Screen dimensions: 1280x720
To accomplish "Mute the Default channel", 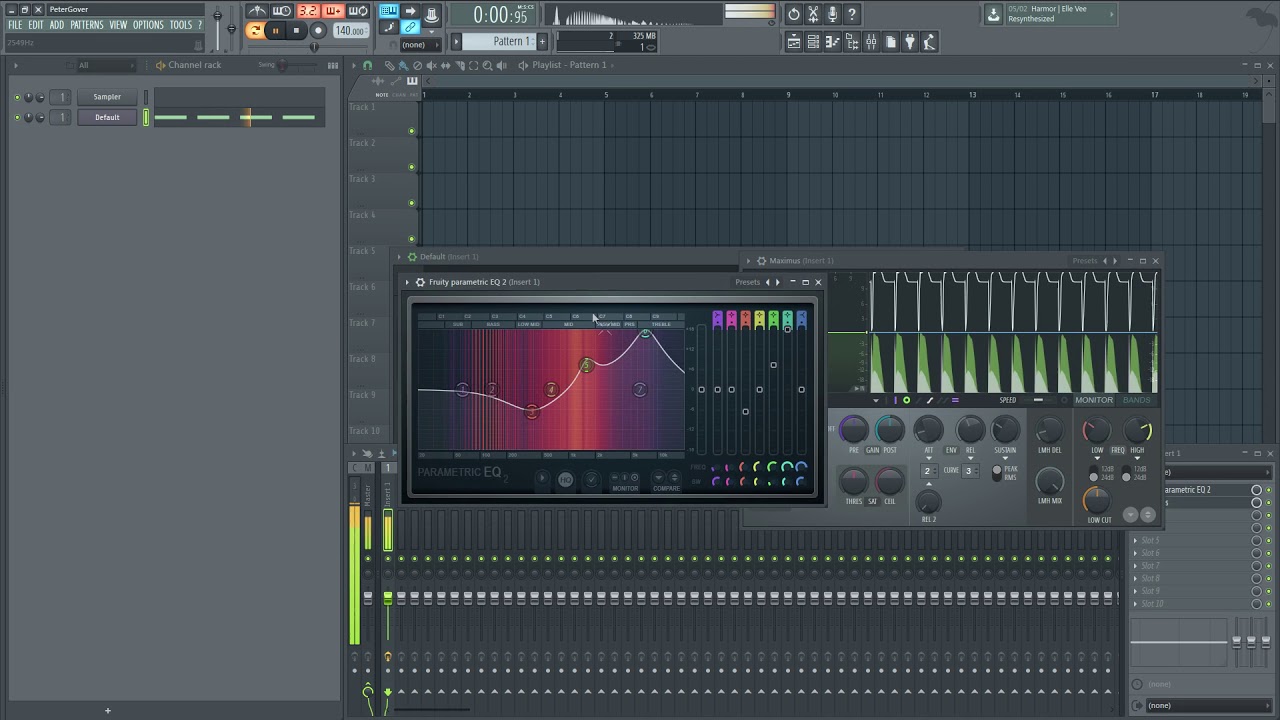I will click(x=17, y=117).
